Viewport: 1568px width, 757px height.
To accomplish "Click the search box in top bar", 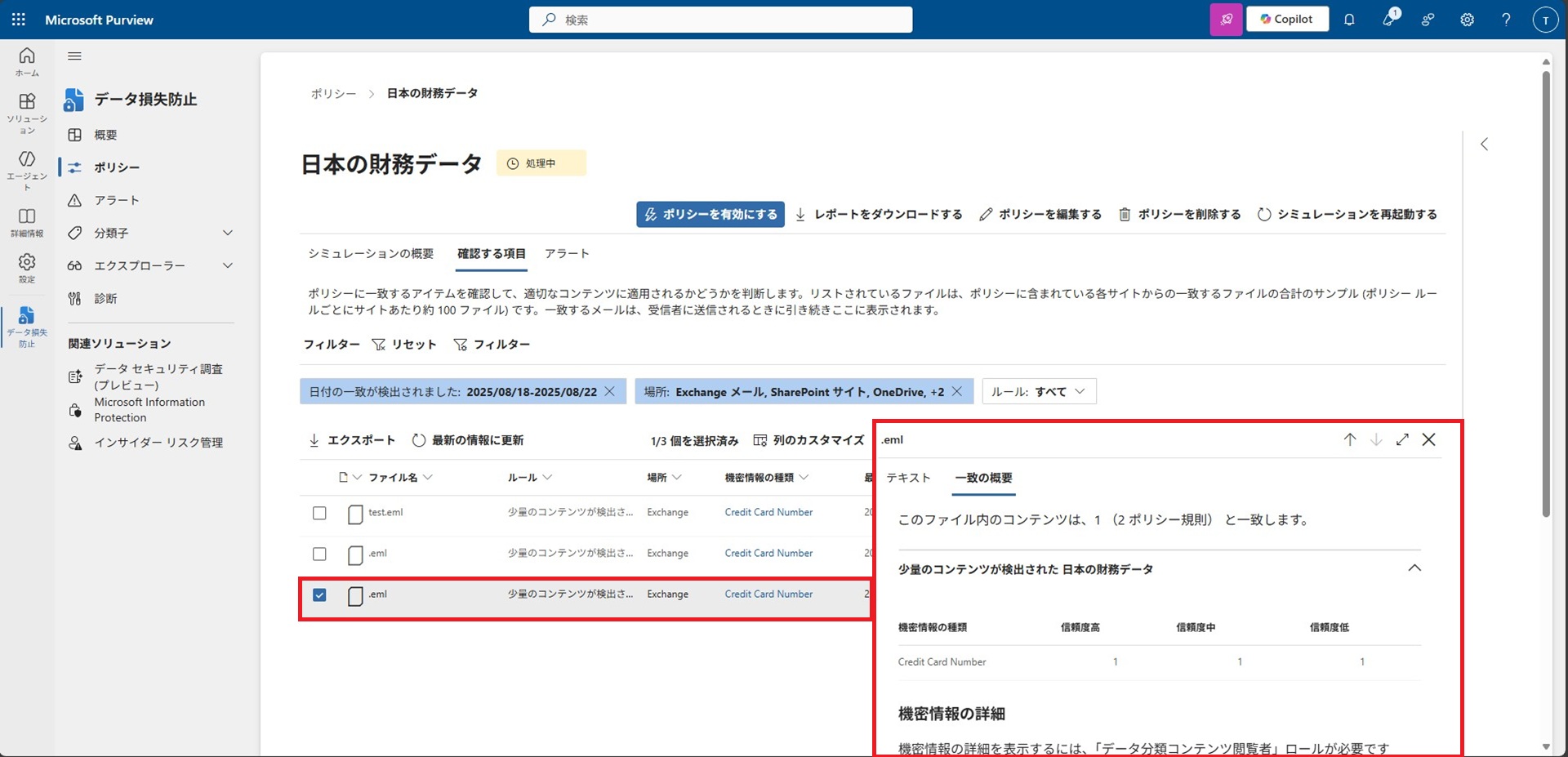I will [x=720, y=20].
